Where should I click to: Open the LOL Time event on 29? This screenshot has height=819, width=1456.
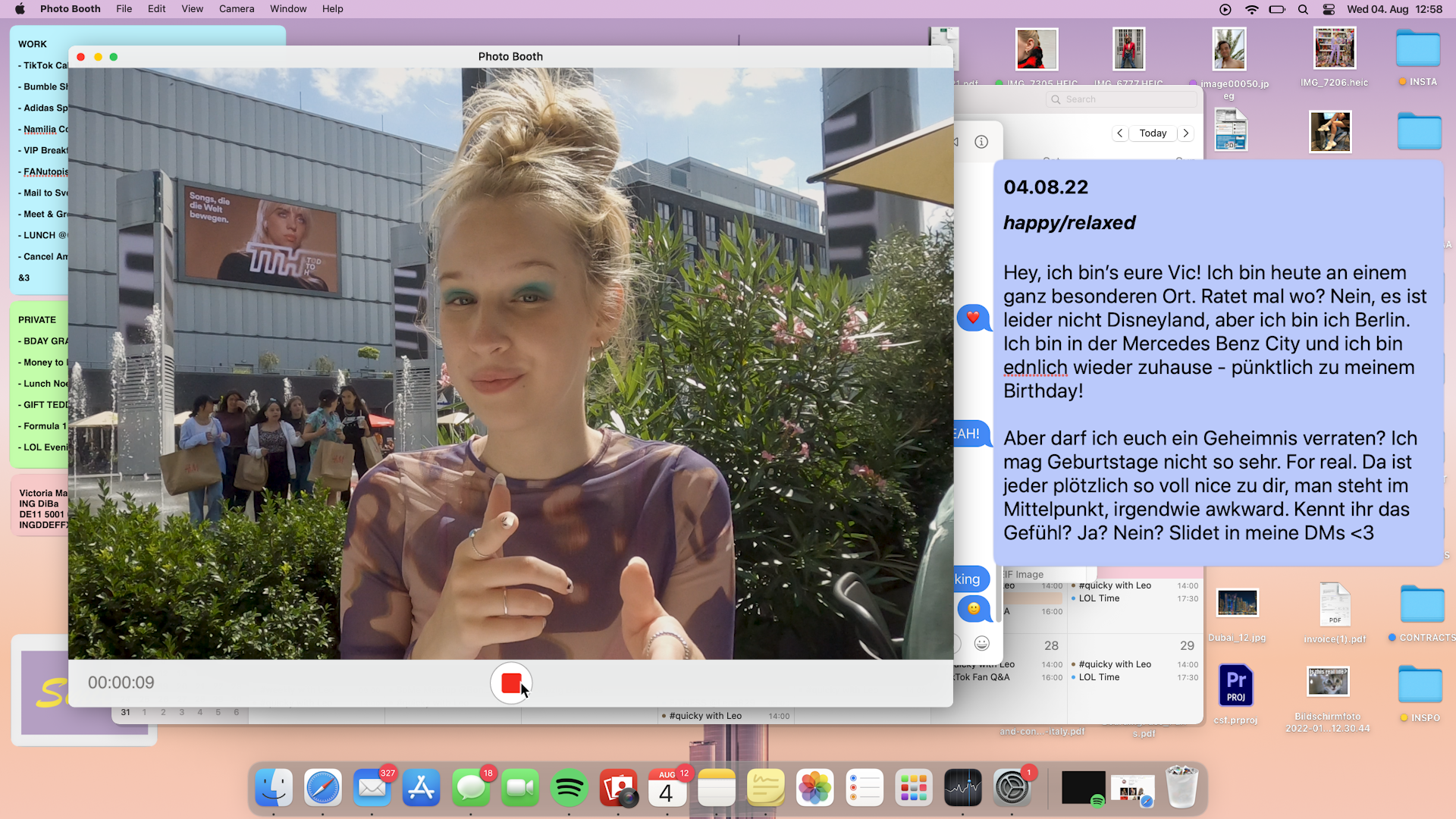click(1099, 677)
